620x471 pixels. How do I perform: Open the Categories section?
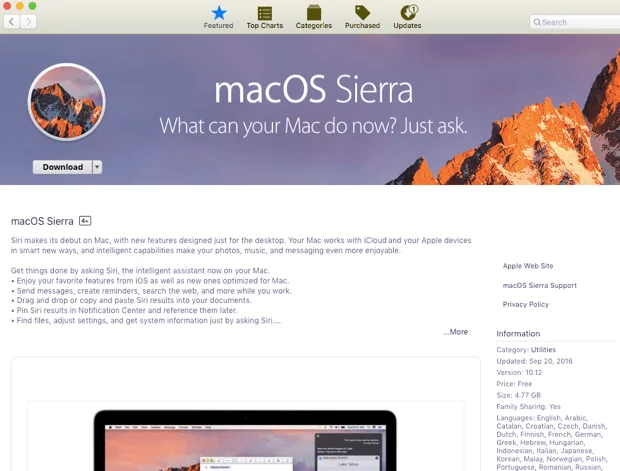[313, 16]
